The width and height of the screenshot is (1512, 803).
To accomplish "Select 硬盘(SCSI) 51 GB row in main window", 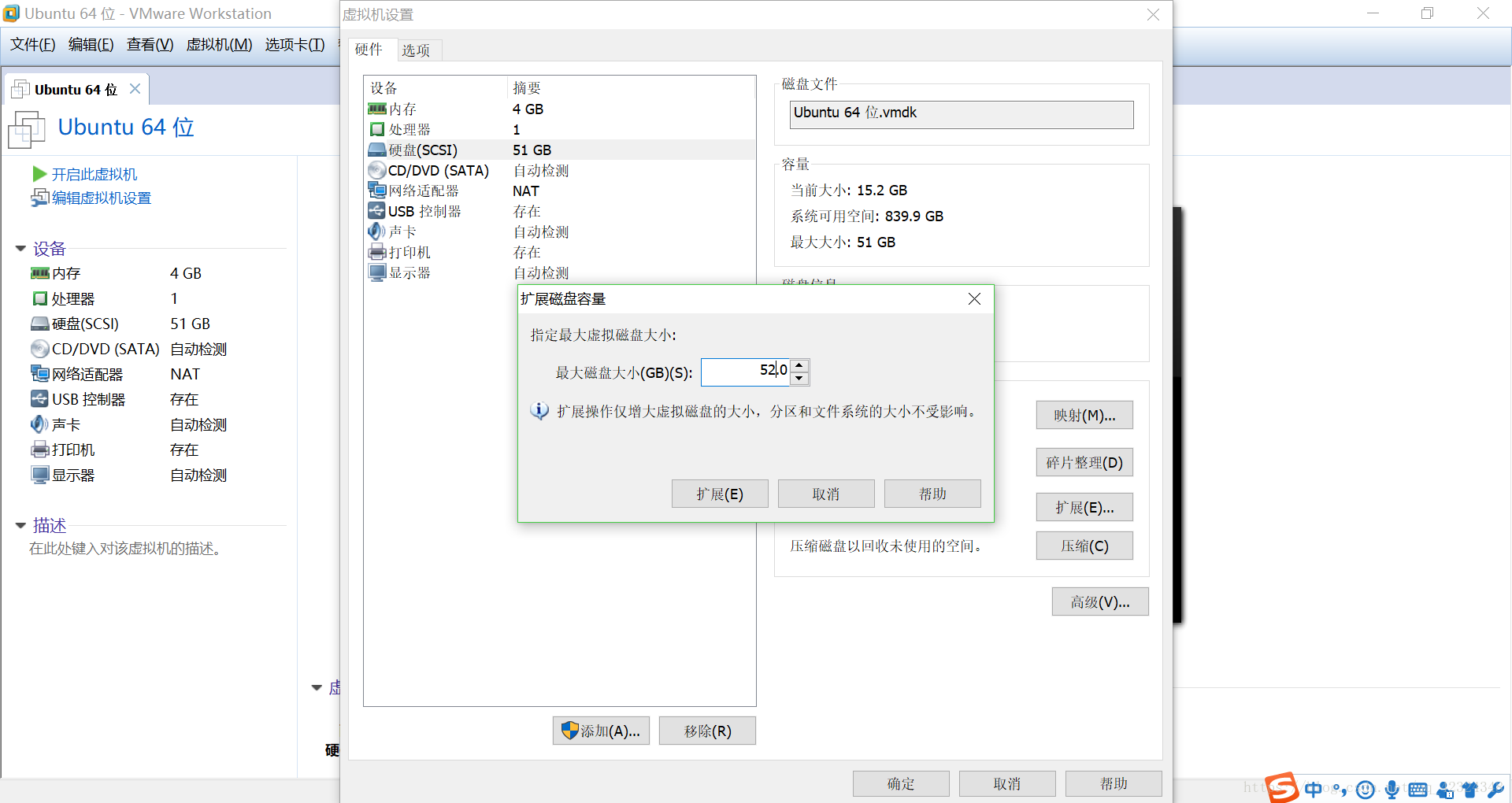I will coord(129,324).
